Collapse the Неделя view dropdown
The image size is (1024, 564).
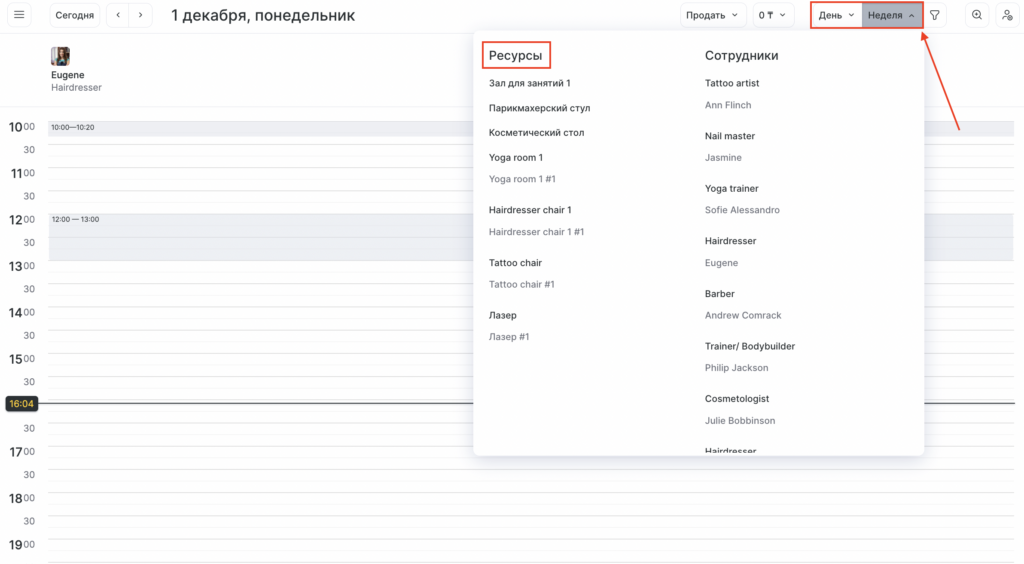tap(892, 15)
